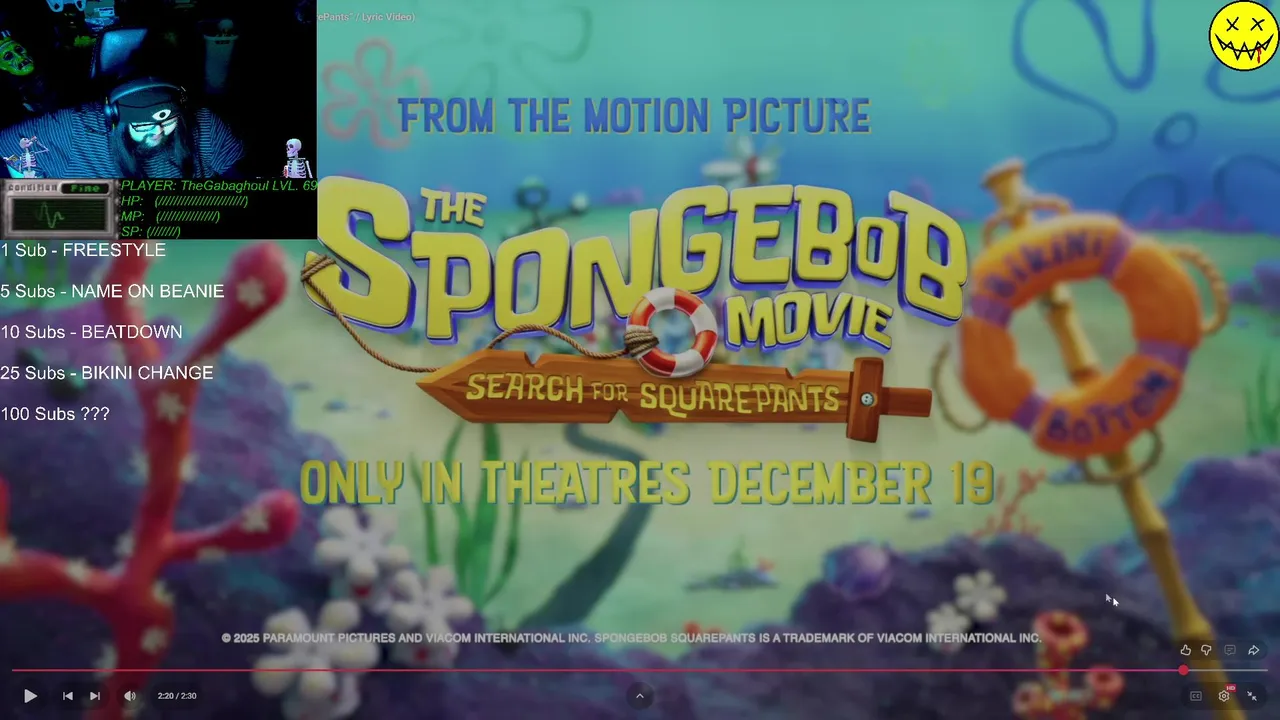Share the video via arrow icon
This screenshot has height=720, width=1280.
(1253, 650)
